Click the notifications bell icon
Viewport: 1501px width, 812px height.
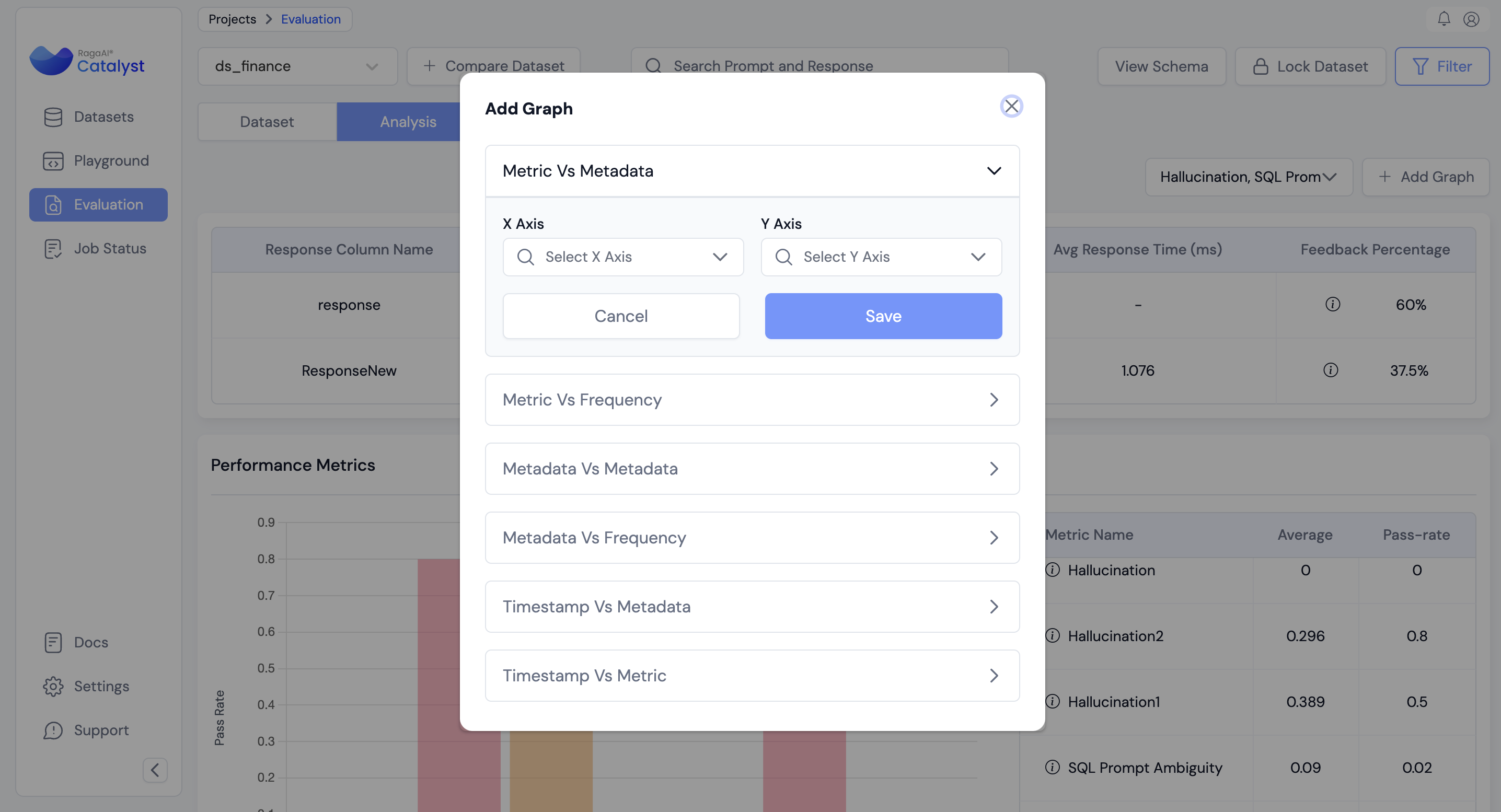pos(1444,19)
